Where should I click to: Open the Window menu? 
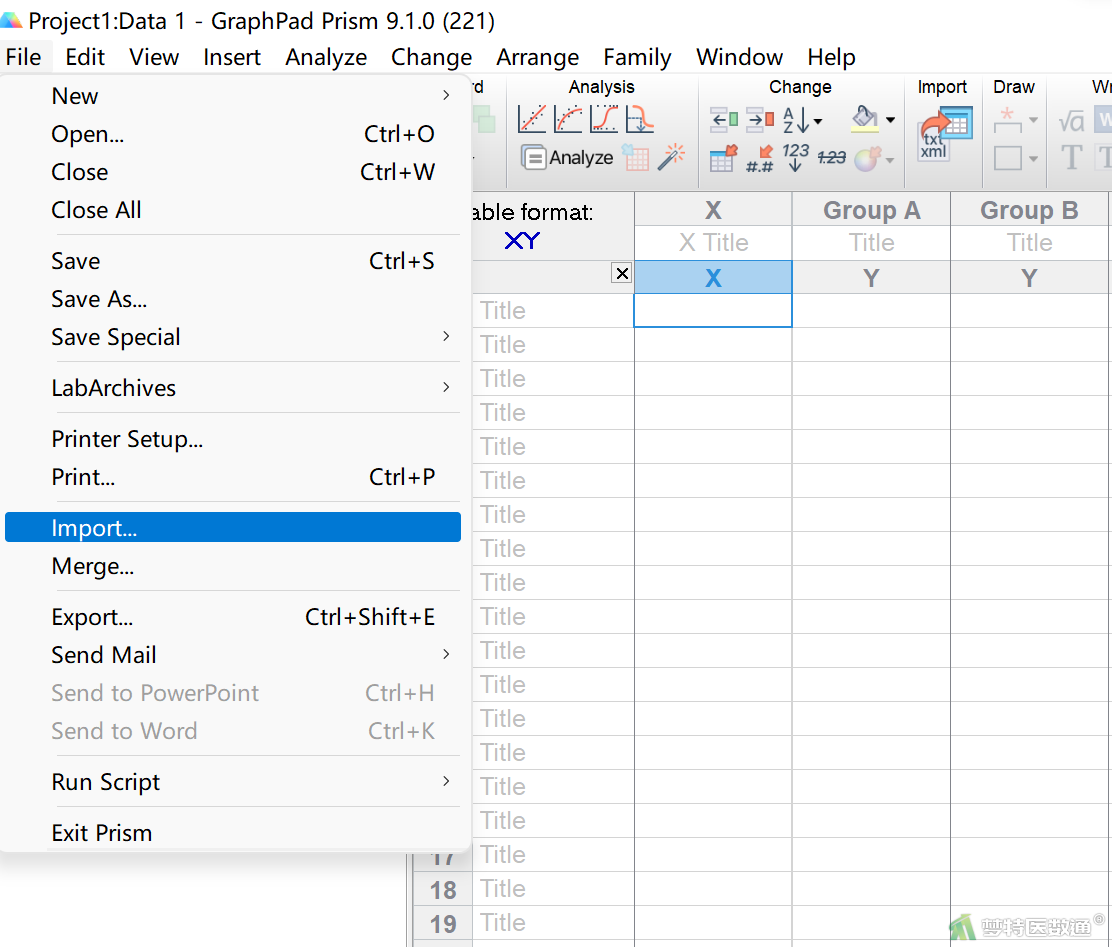739,57
